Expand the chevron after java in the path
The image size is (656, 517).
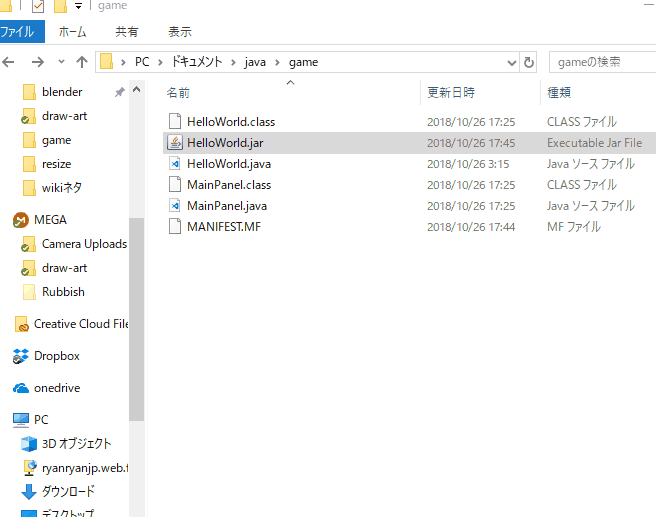277,62
